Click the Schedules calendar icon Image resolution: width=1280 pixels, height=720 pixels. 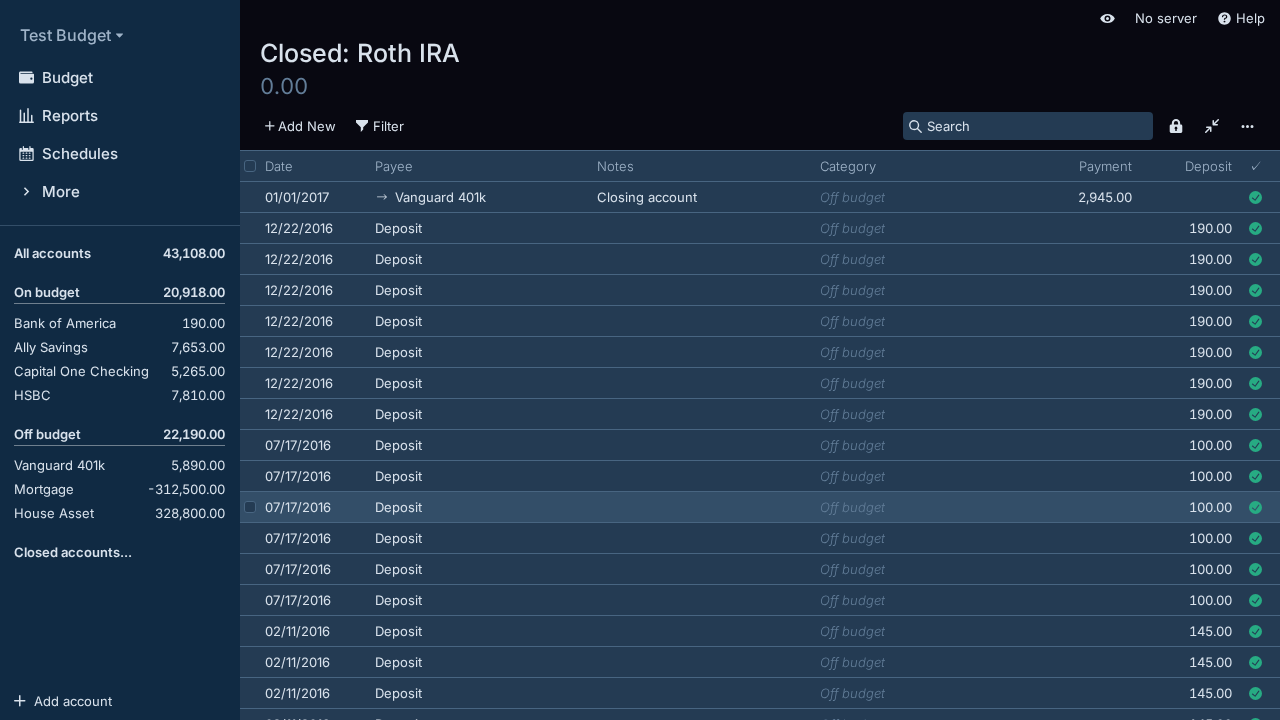[x=27, y=154]
